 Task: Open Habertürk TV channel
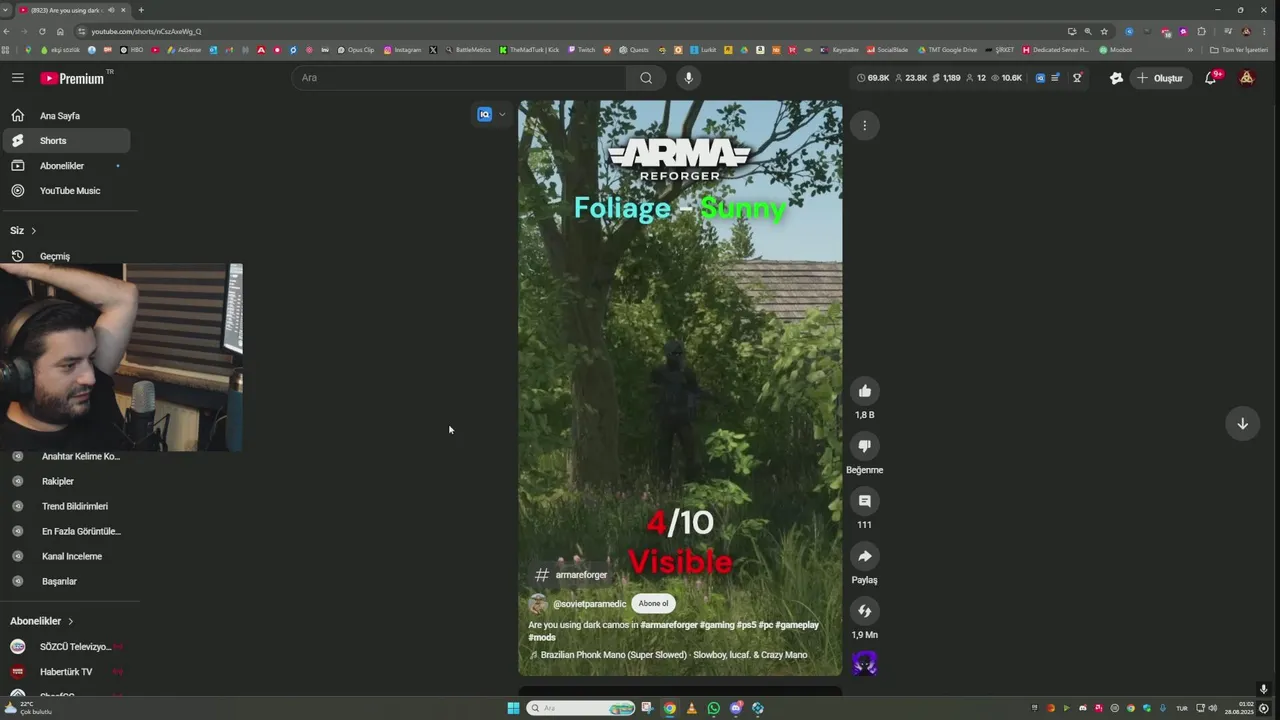[x=66, y=672]
